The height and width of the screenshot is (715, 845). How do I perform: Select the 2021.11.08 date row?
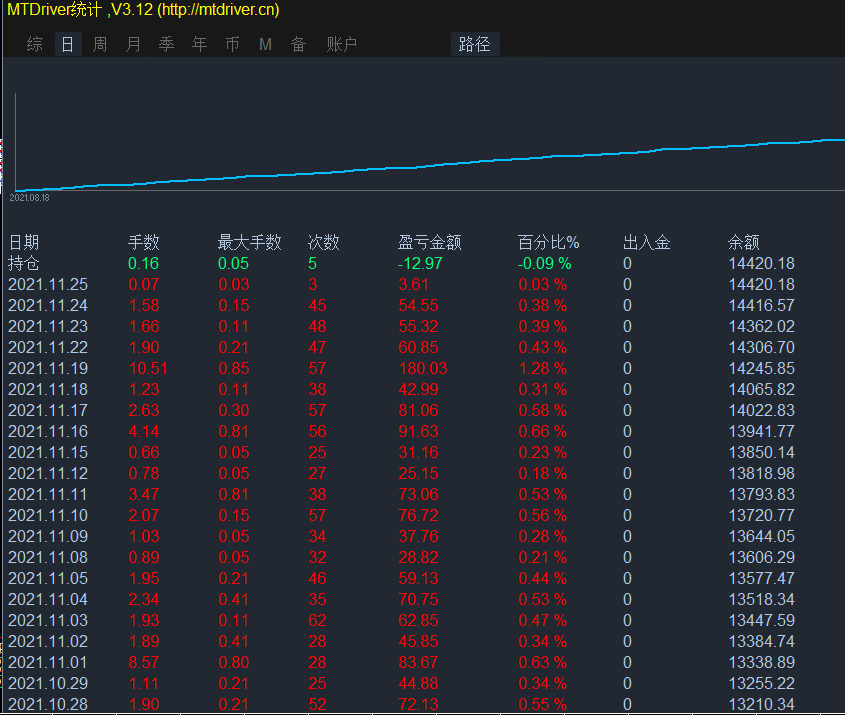click(x=48, y=558)
